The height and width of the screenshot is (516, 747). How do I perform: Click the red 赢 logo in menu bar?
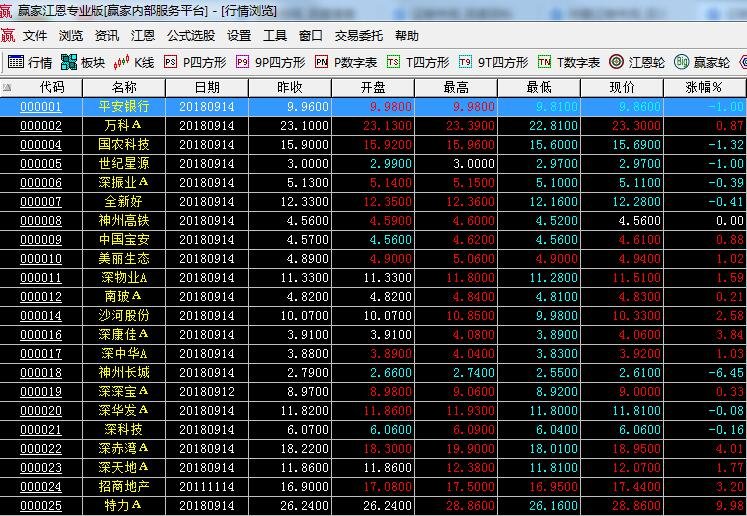tap(8, 36)
